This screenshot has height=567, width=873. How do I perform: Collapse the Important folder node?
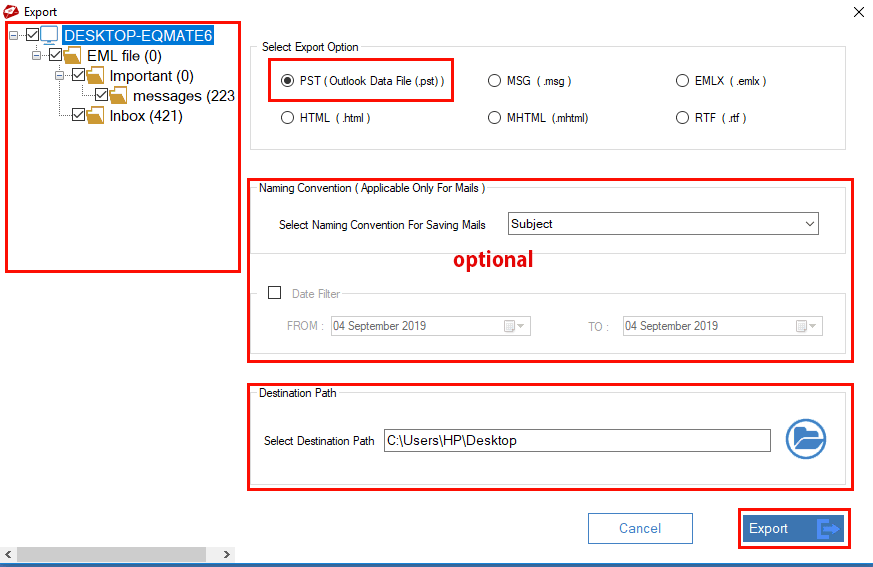coord(60,76)
